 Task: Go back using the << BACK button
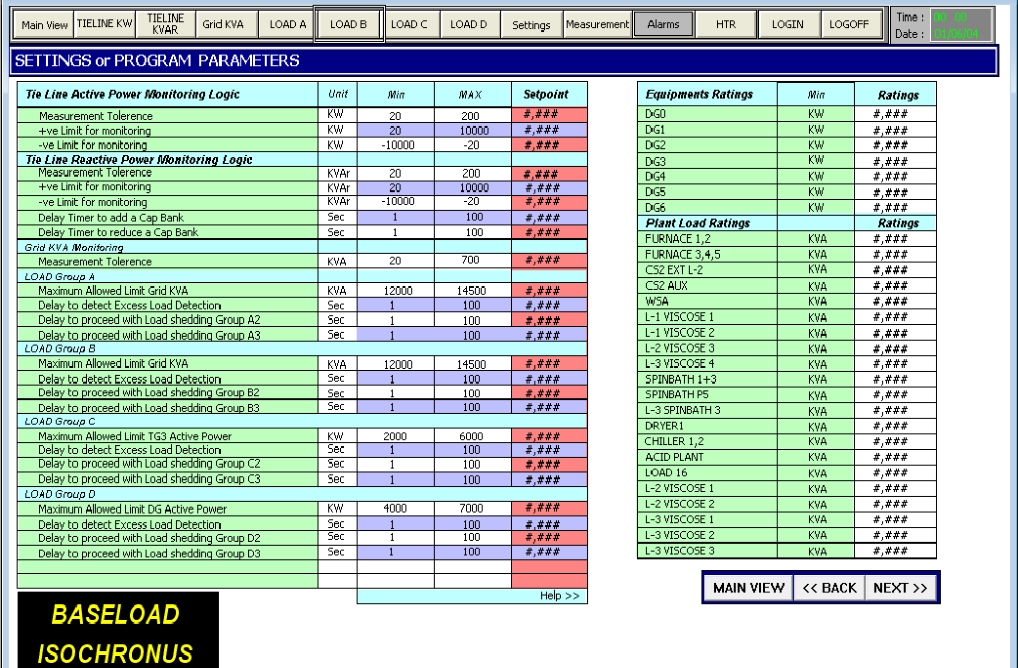pos(830,587)
